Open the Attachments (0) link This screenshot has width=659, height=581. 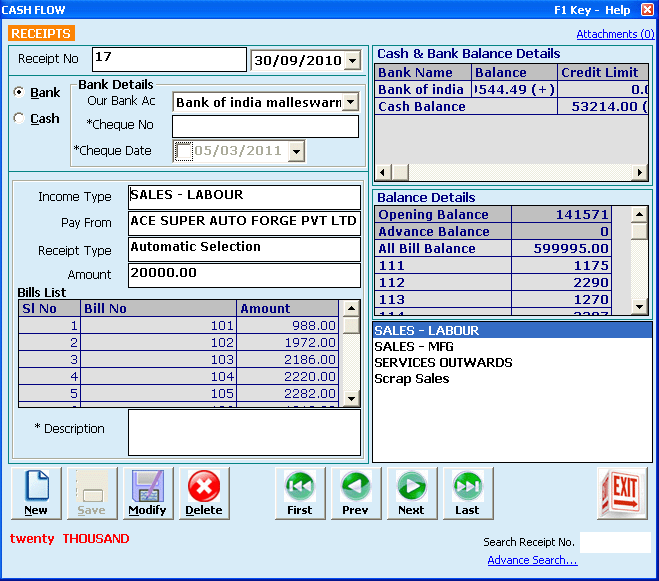[x=615, y=34]
